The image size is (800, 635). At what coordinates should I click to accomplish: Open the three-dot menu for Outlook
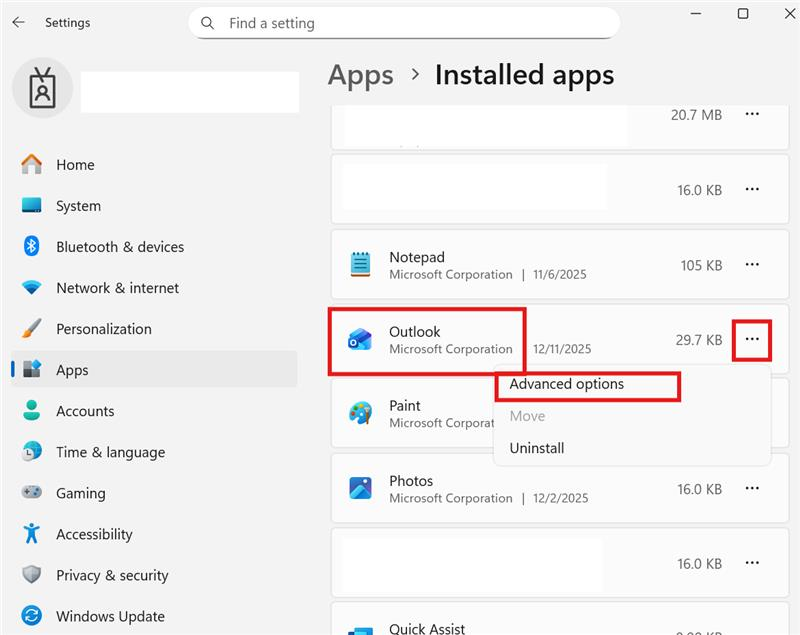coord(752,339)
